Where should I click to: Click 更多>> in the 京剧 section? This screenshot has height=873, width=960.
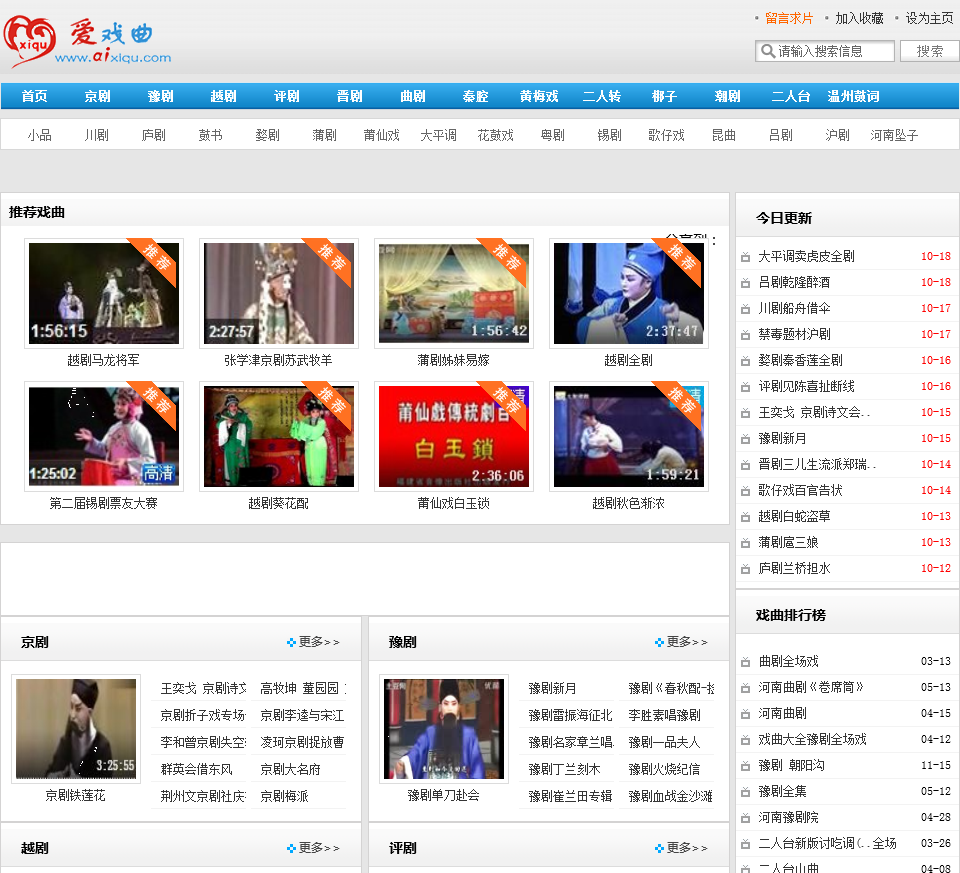[x=319, y=642]
